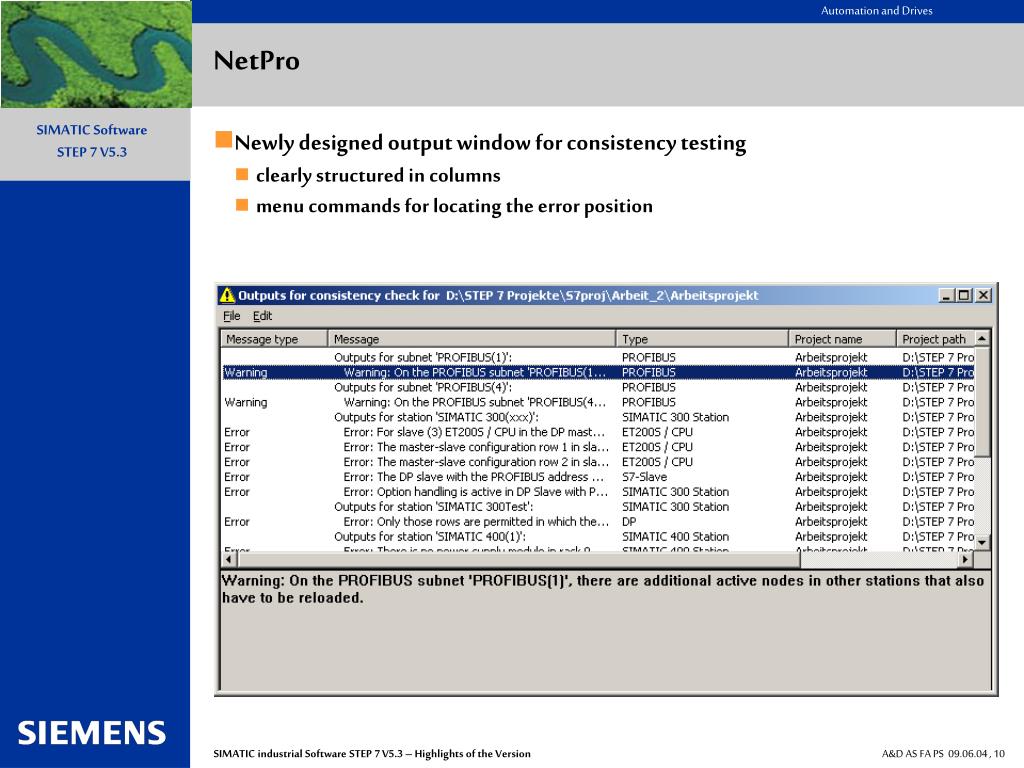
Task: Click the vertical scrollbar up arrow
Action: click(x=982, y=338)
